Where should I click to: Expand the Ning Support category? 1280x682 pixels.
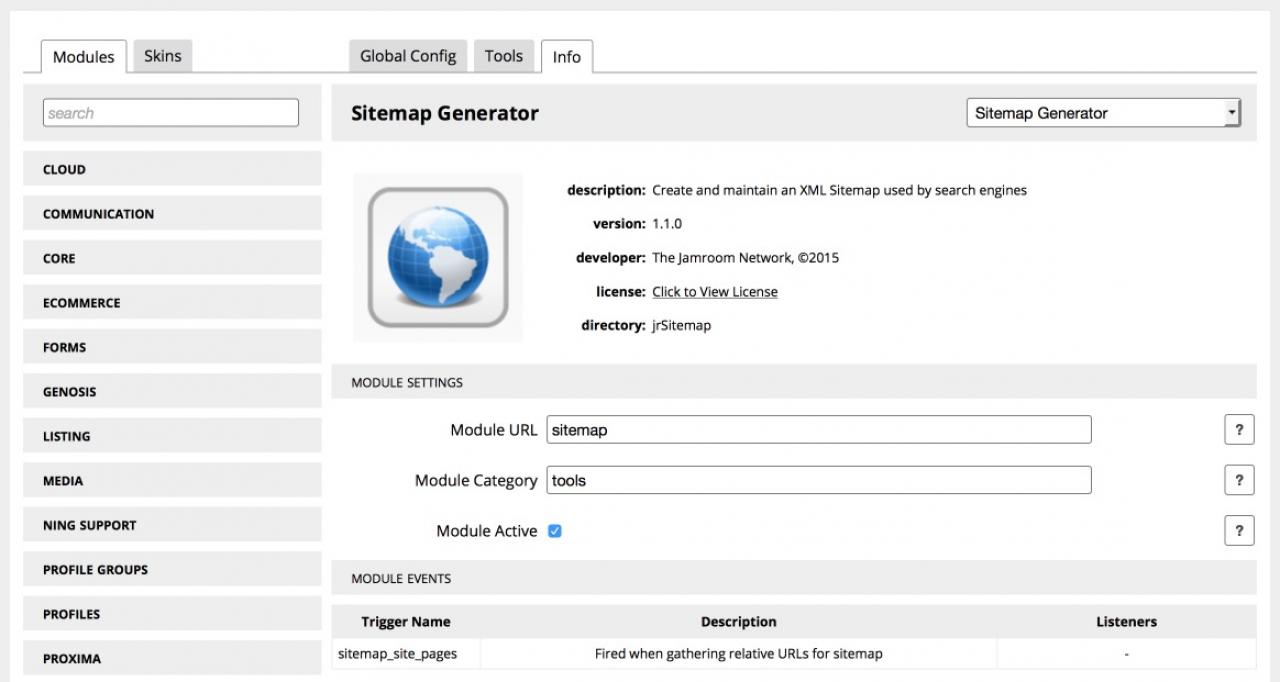[172, 525]
